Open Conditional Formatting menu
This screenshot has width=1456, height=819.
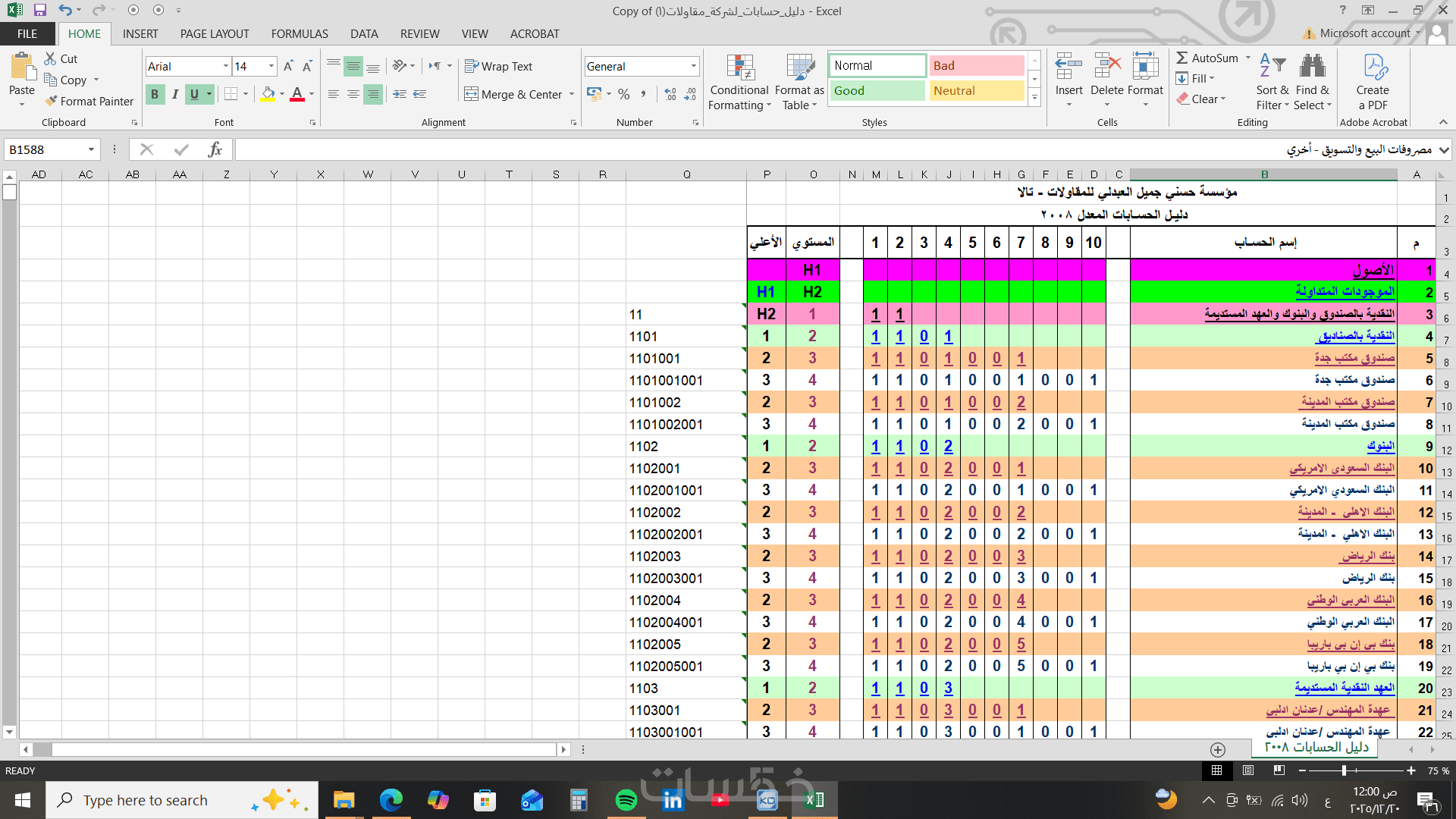coord(739,82)
